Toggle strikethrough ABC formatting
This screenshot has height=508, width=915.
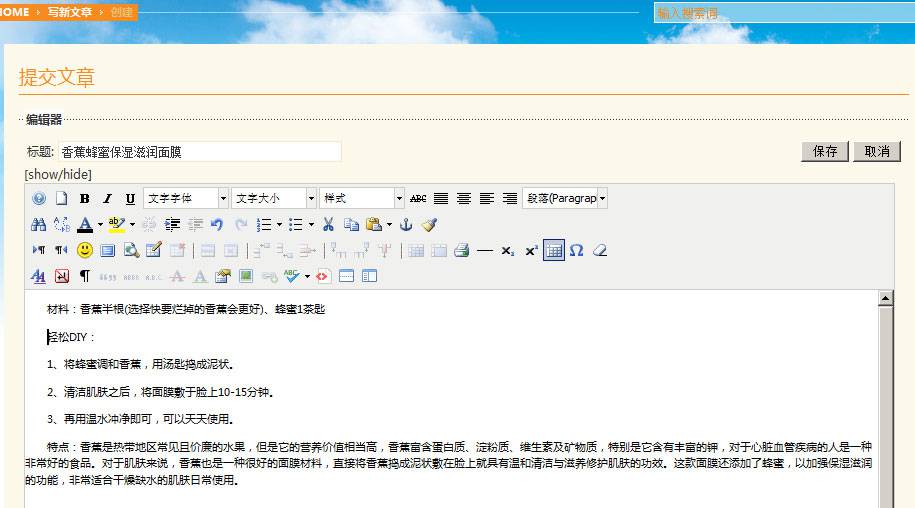click(x=418, y=198)
